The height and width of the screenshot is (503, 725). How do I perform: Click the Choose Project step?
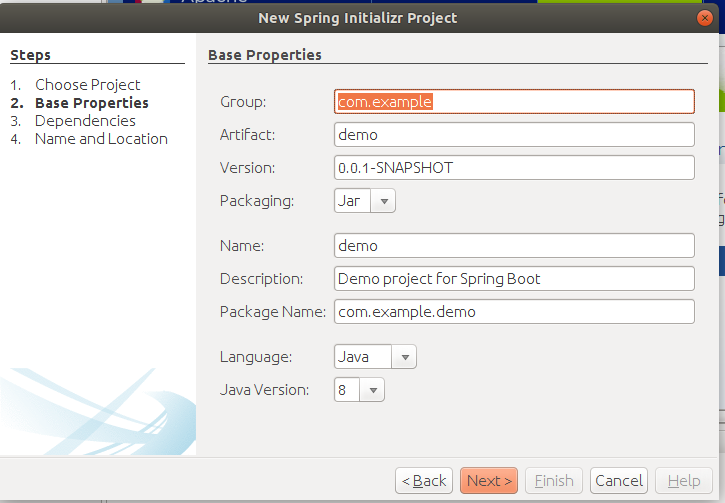click(x=87, y=85)
